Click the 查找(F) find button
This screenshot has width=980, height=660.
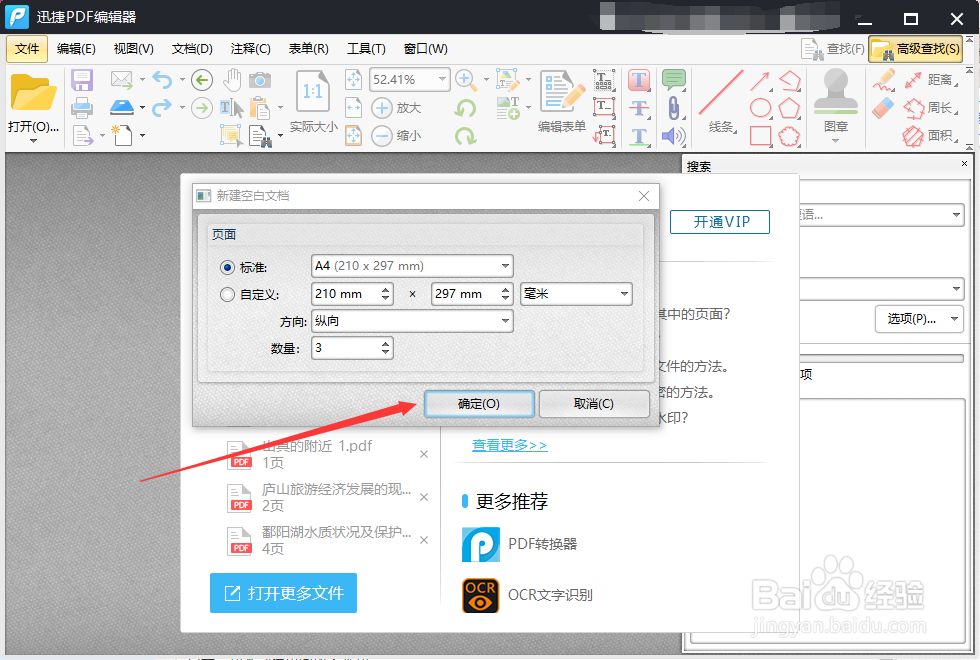[833, 49]
